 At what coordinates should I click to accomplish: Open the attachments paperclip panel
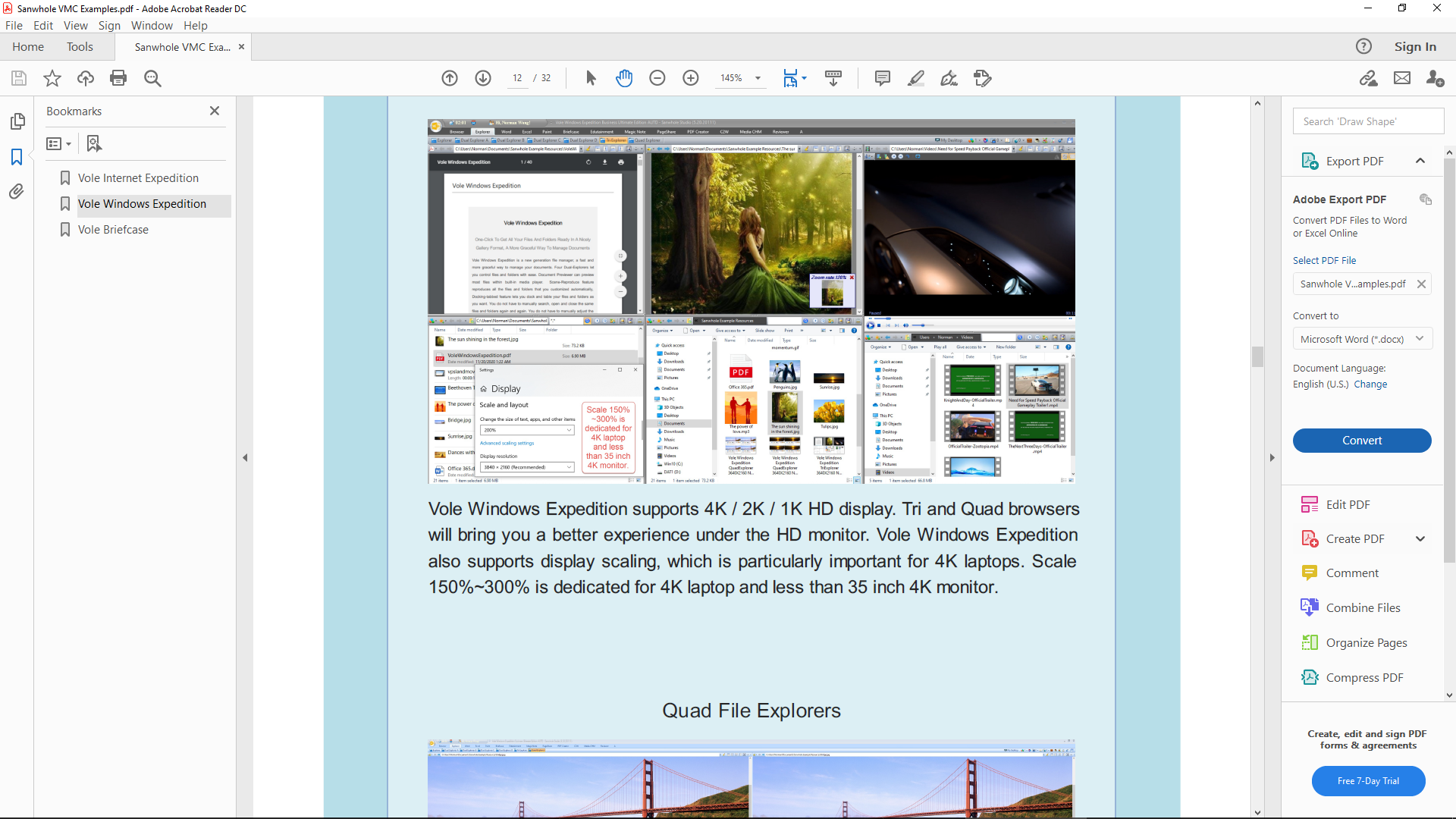[x=17, y=191]
